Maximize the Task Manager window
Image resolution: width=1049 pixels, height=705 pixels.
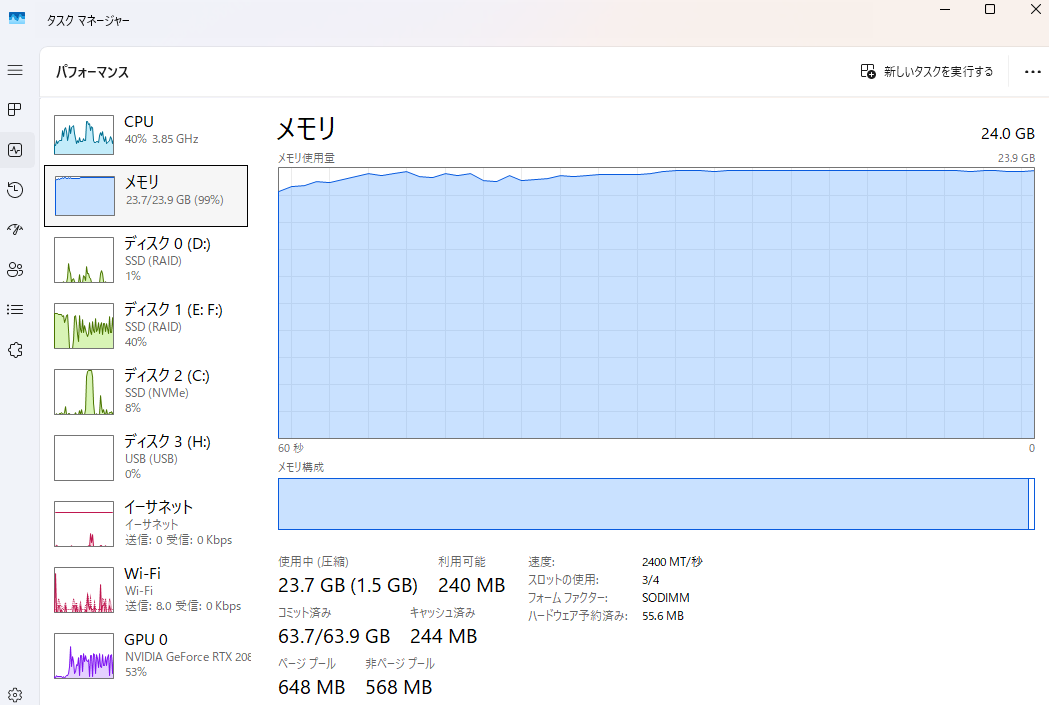coord(990,9)
